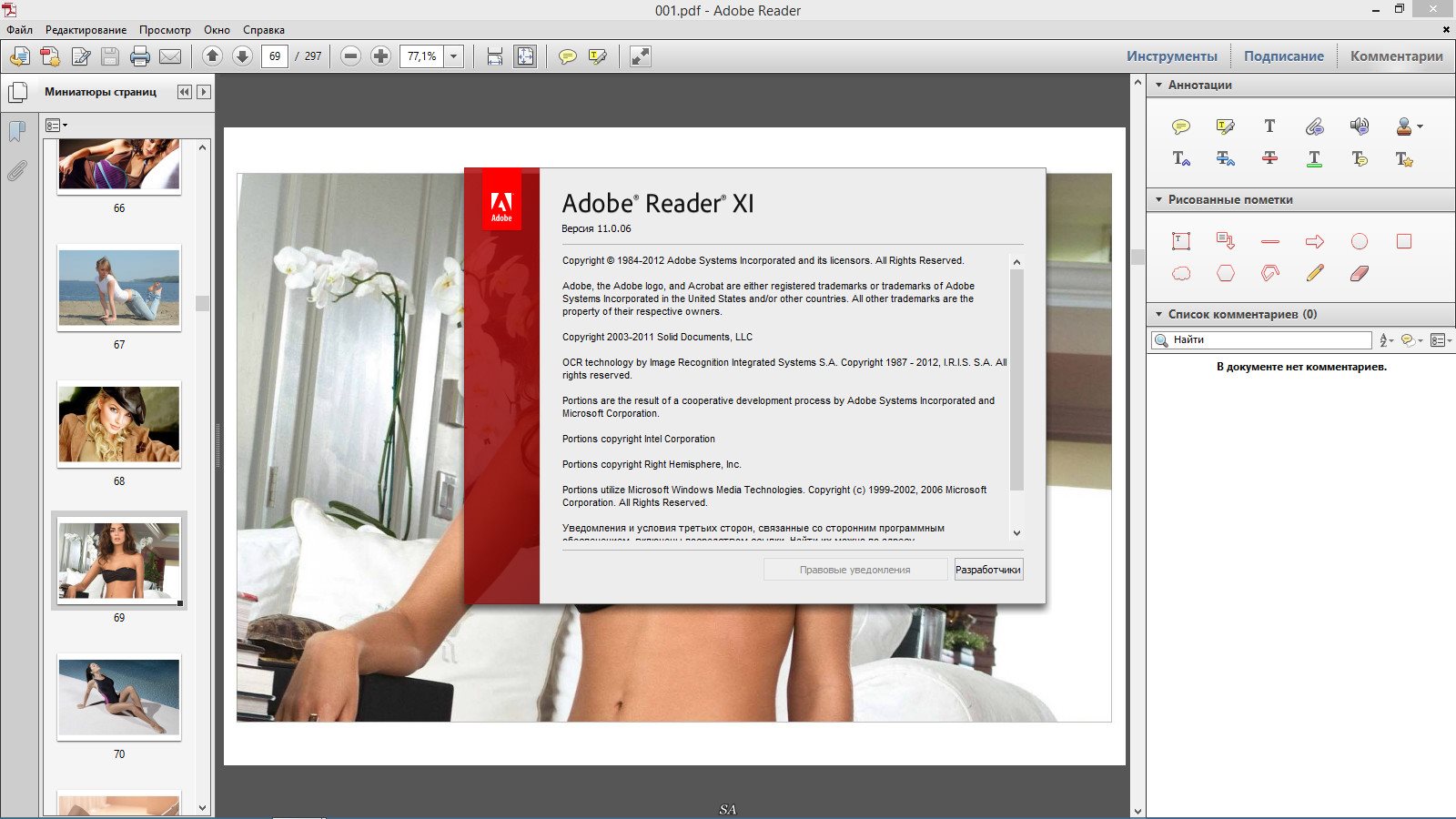
Task: Select Draw cloud markup tool
Action: point(1181,273)
